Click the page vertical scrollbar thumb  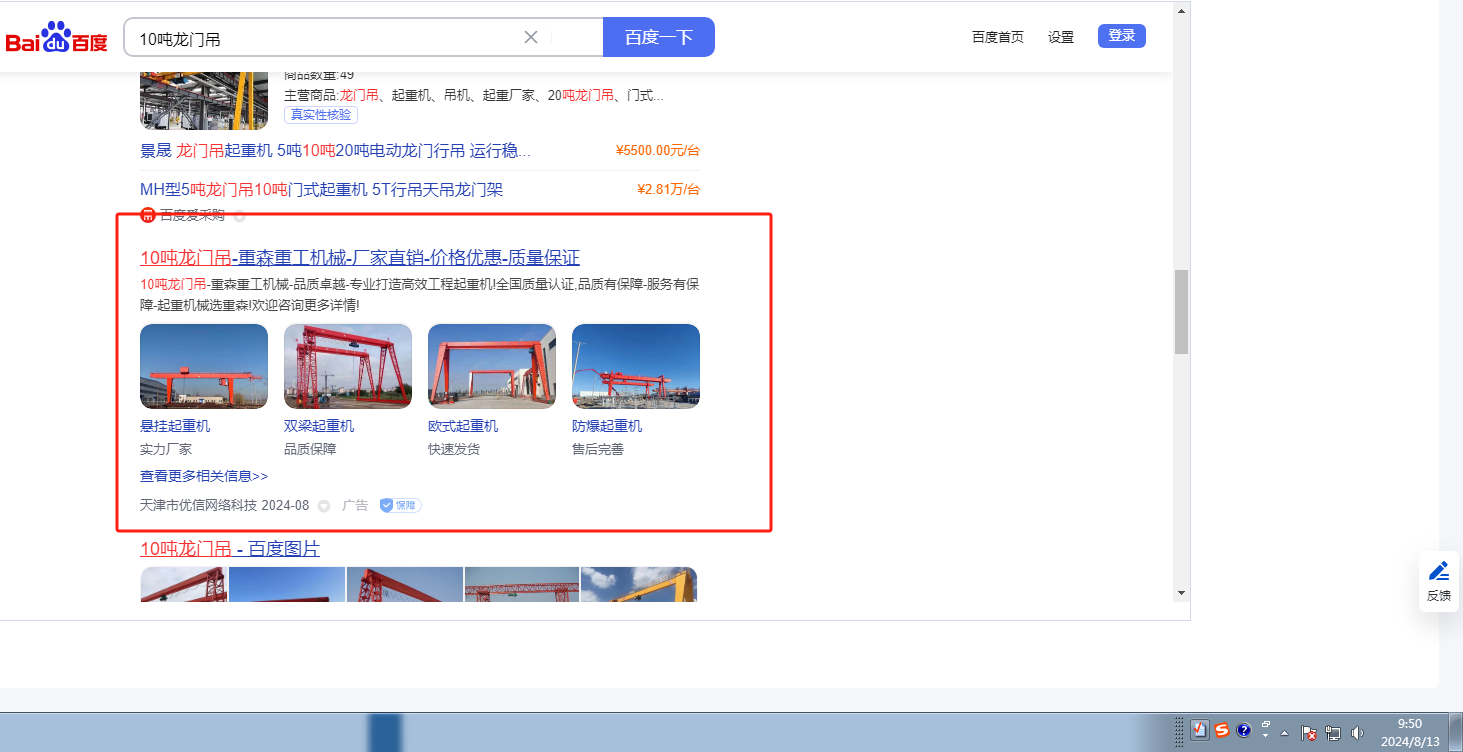point(1181,312)
